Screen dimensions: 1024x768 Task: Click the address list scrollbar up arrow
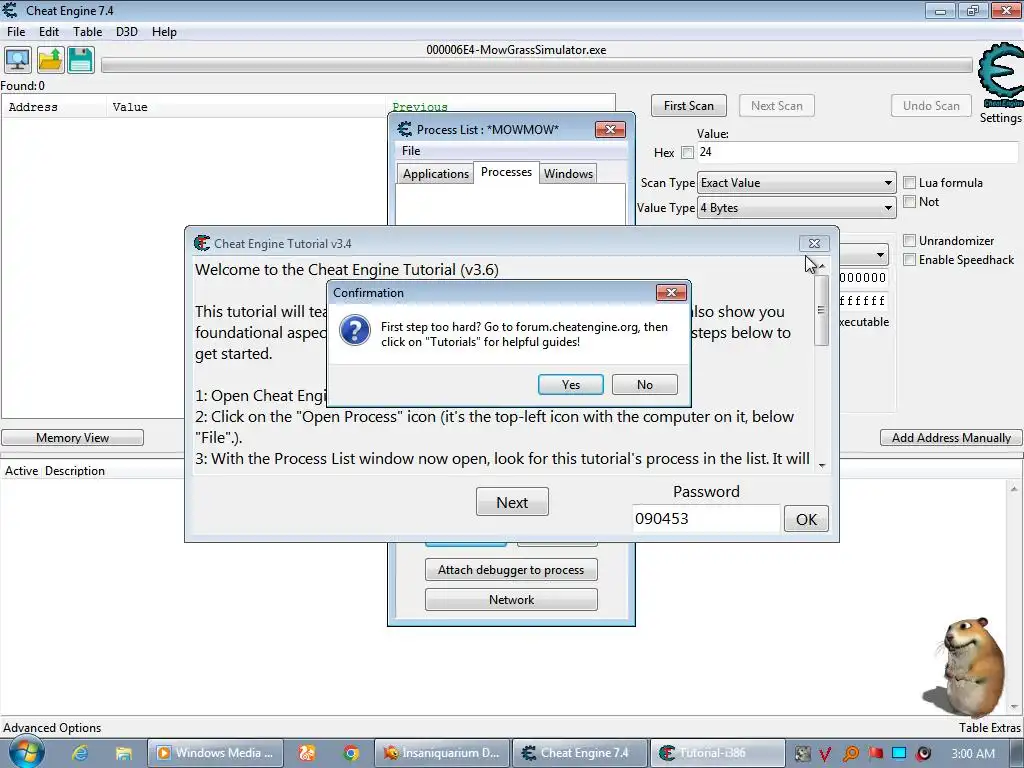coord(1014,488)
